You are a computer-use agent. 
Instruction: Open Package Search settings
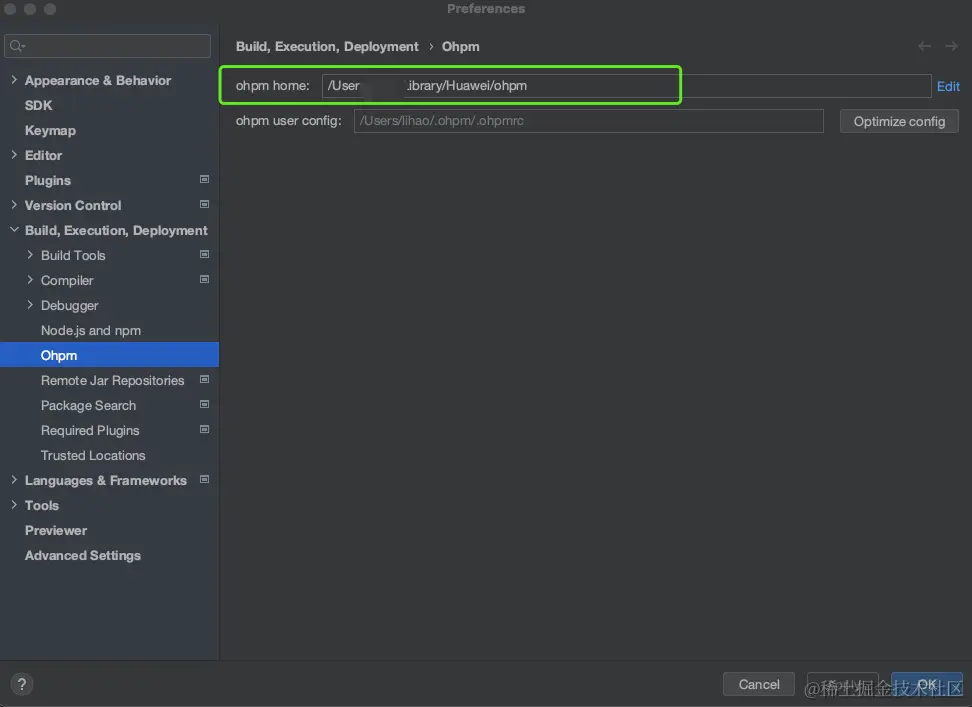[88, 405]
